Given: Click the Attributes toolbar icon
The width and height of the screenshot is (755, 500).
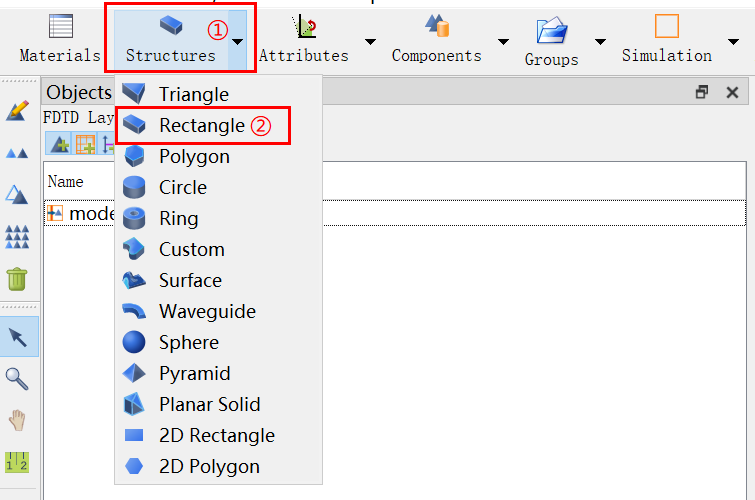Looking at the screenshot, I should pyautogui.click(x=303, y=39).
